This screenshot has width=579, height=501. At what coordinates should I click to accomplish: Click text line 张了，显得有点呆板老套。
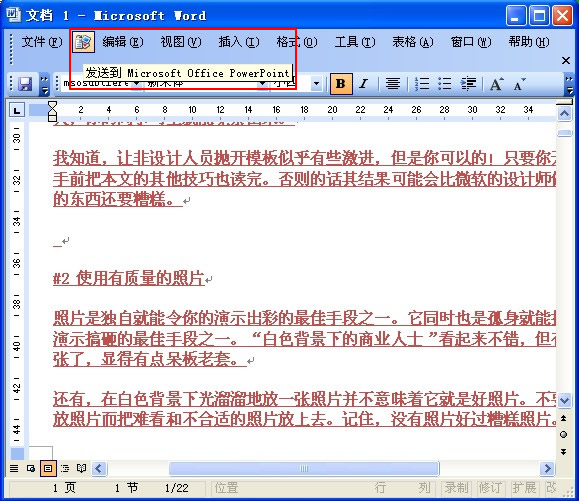click(x=150, y=359)
